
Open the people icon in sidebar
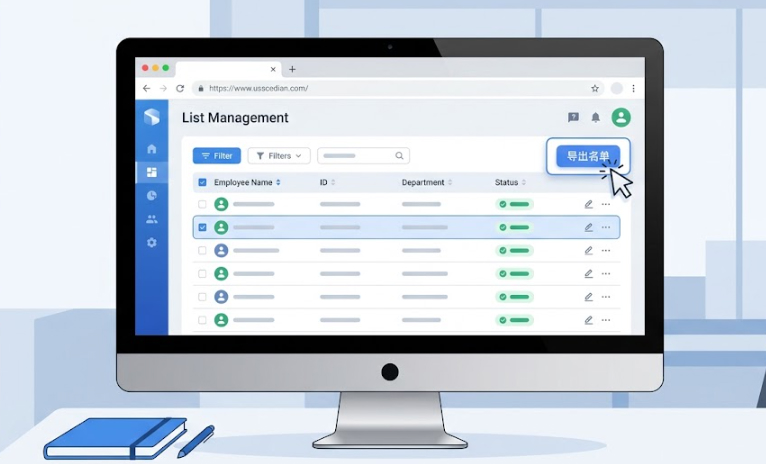coord(151,219)
